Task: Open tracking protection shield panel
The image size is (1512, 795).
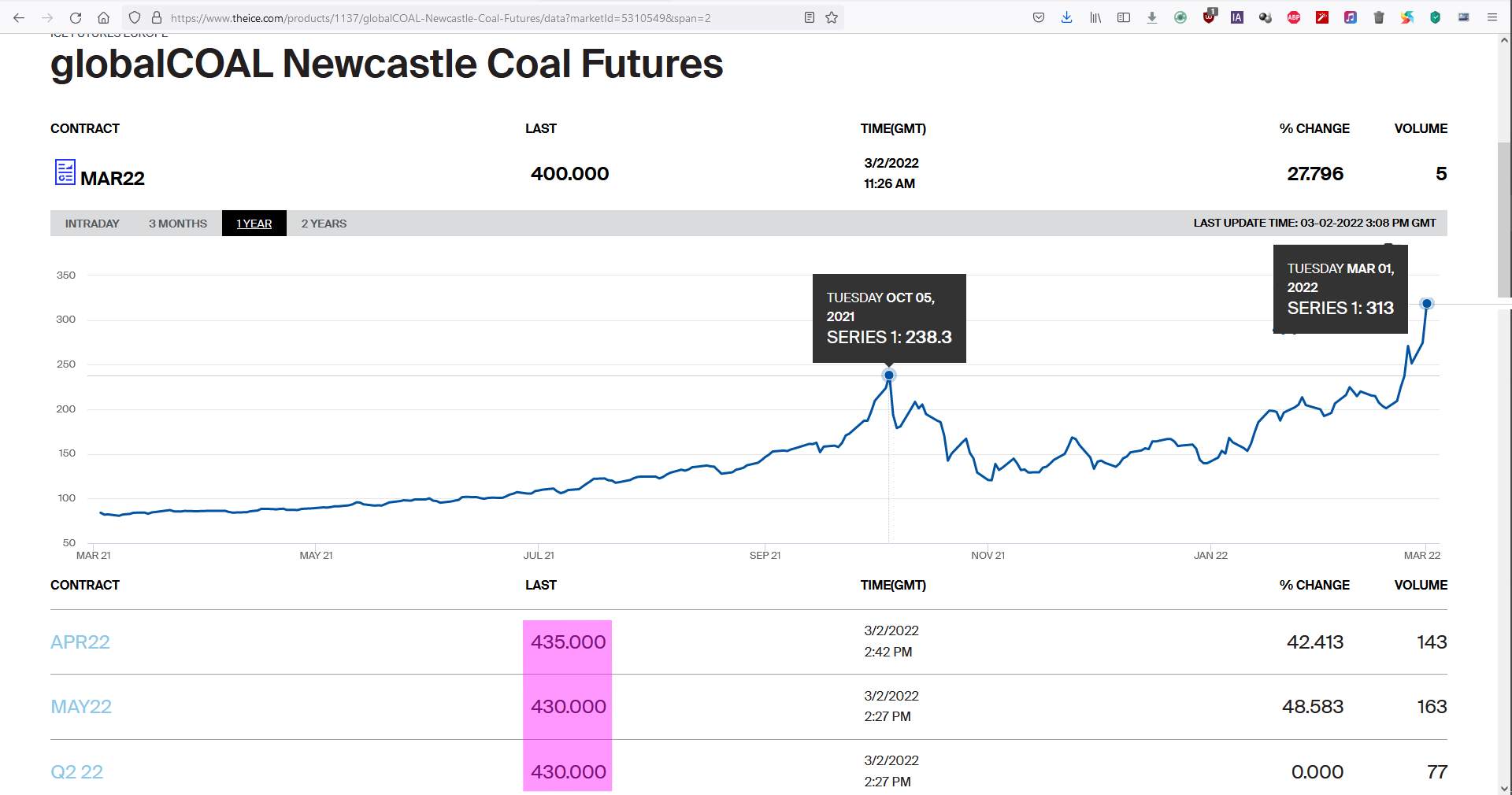Action: pyautogui.click(x=135, y=17)
